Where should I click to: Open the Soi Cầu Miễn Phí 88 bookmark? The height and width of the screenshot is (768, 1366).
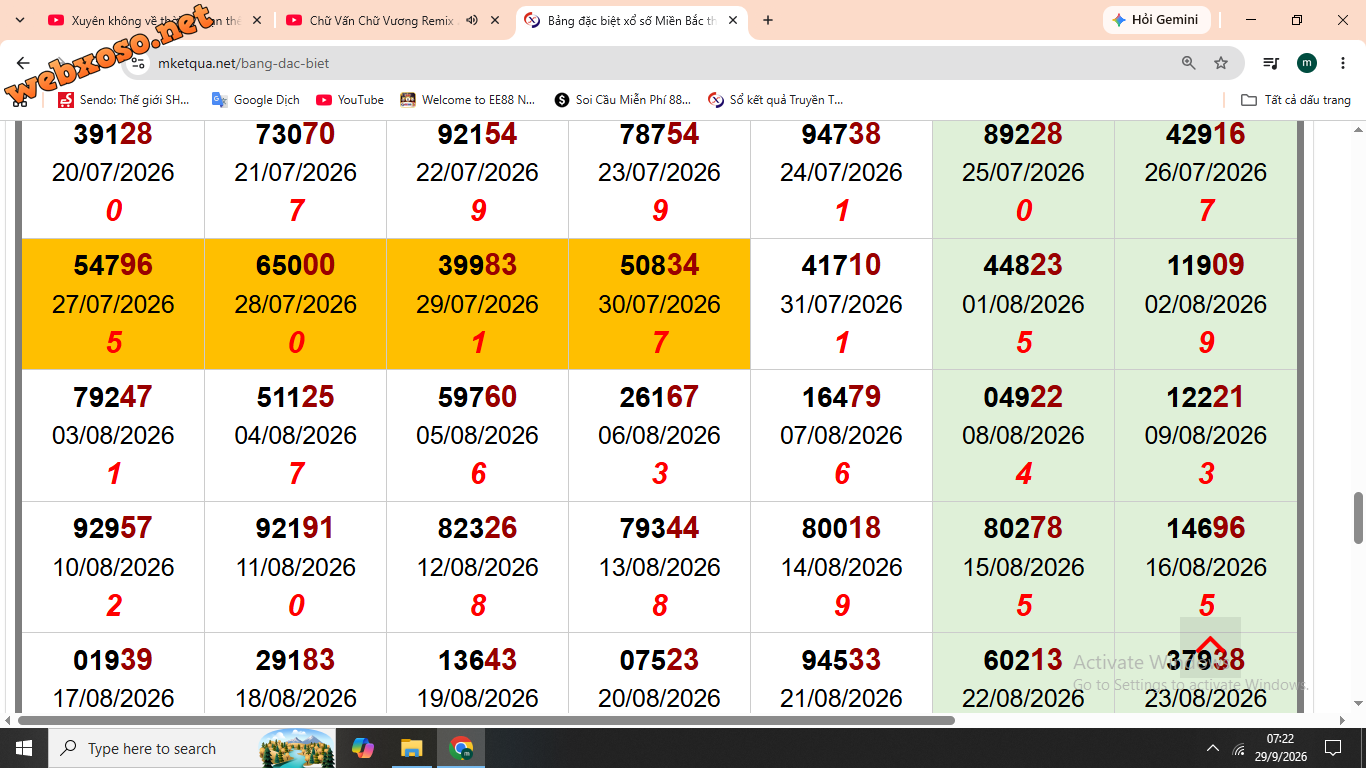tap(622, 100)
